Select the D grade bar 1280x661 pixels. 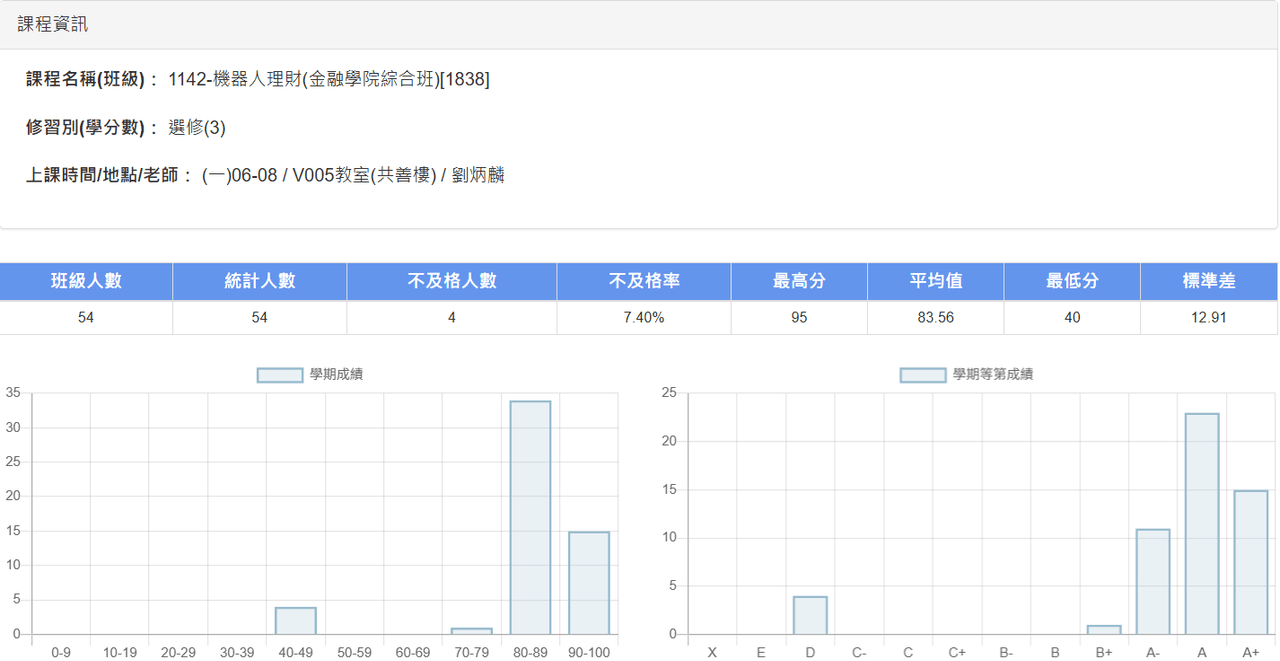click(x=810, y=615)
